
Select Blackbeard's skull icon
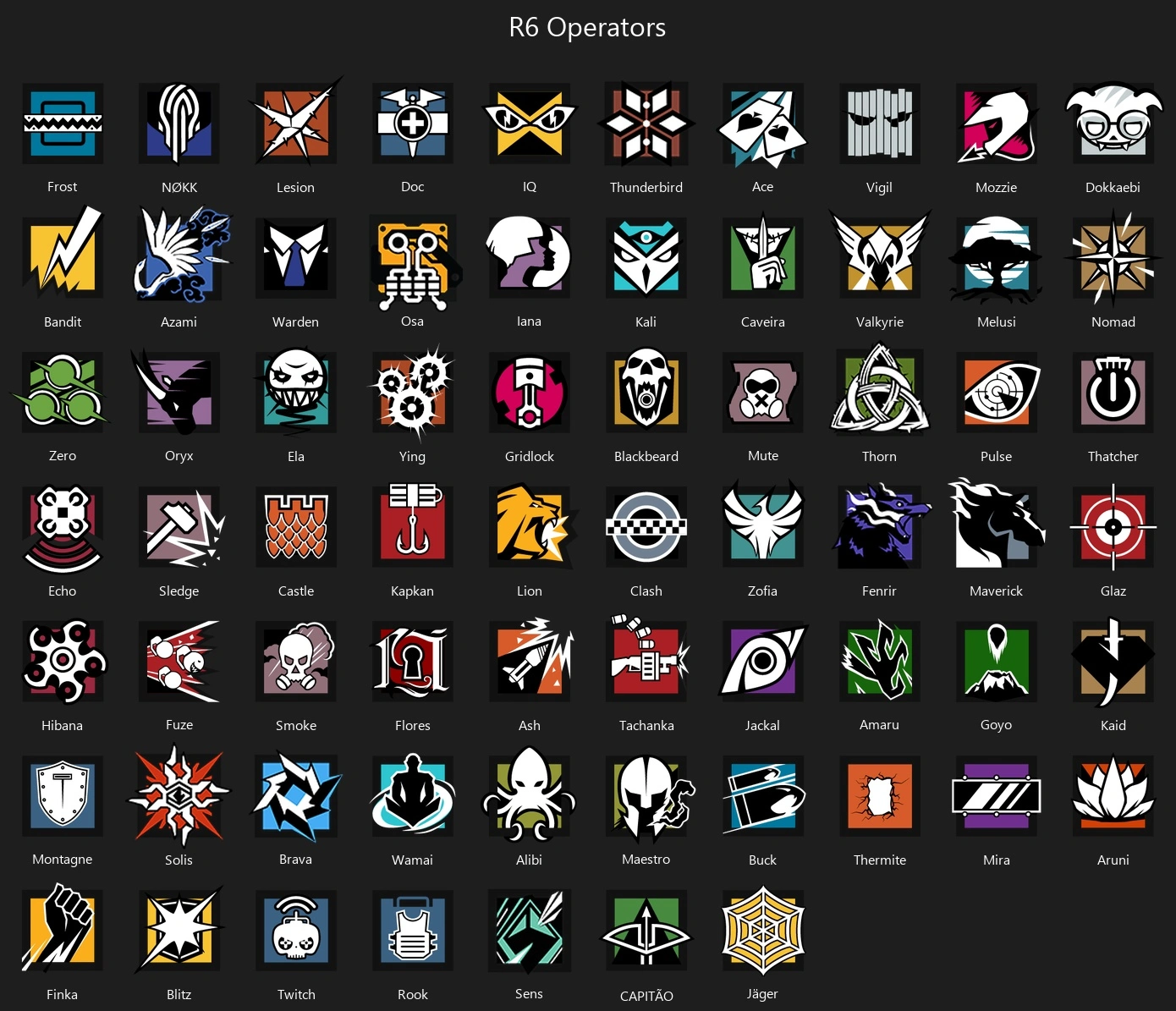(x=646, y=392)
